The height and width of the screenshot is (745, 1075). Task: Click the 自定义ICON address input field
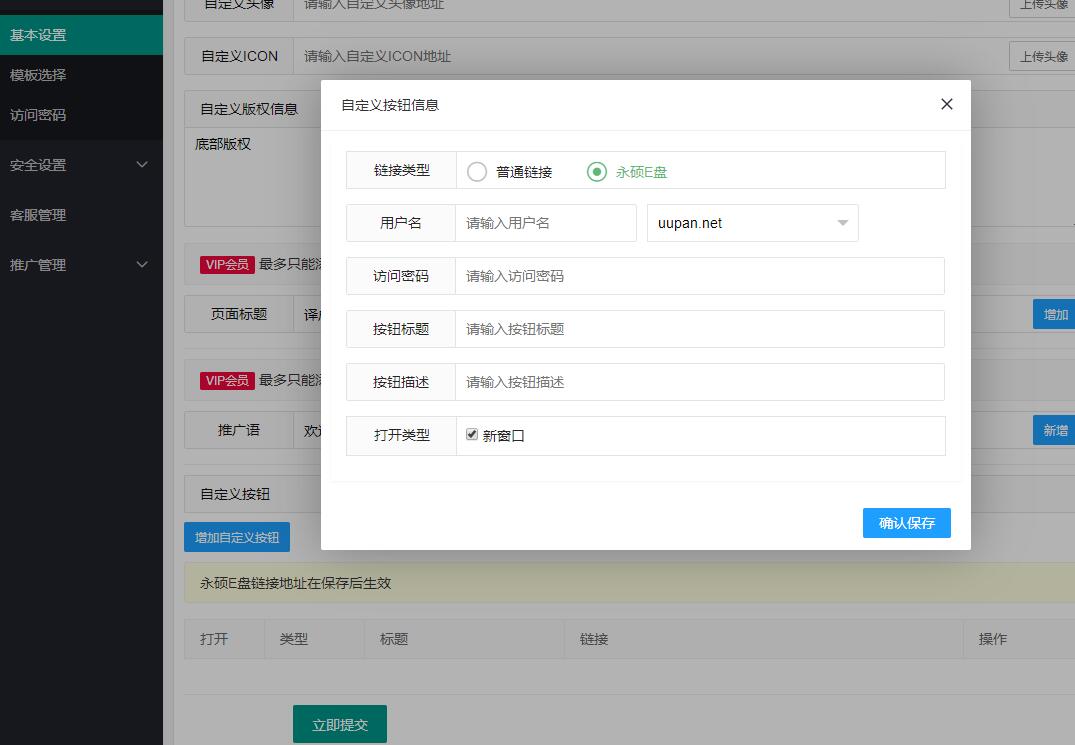(x=650, y=56)
